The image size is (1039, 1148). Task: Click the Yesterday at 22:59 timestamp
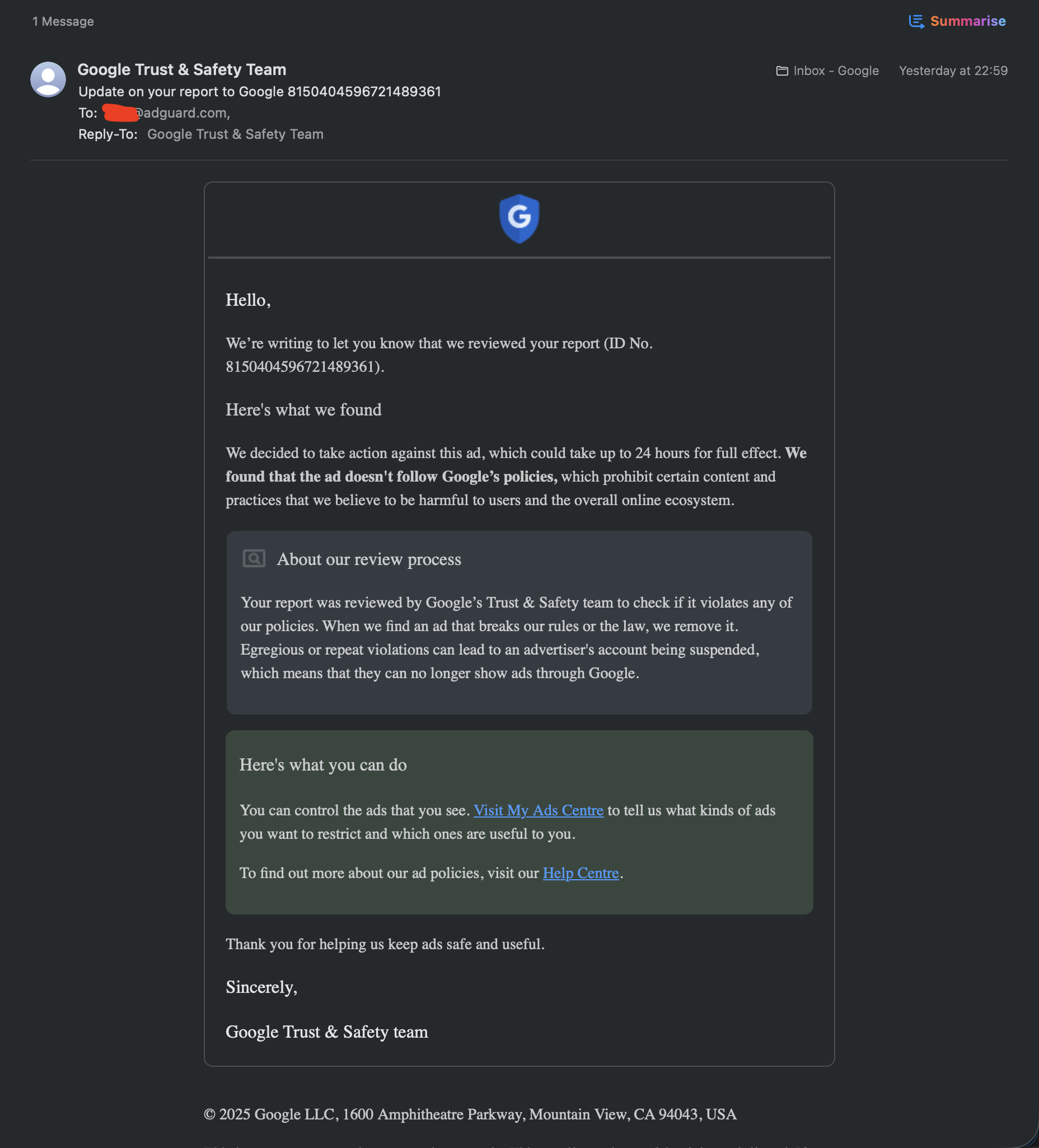pyautogui.click(x=953, y=71)
